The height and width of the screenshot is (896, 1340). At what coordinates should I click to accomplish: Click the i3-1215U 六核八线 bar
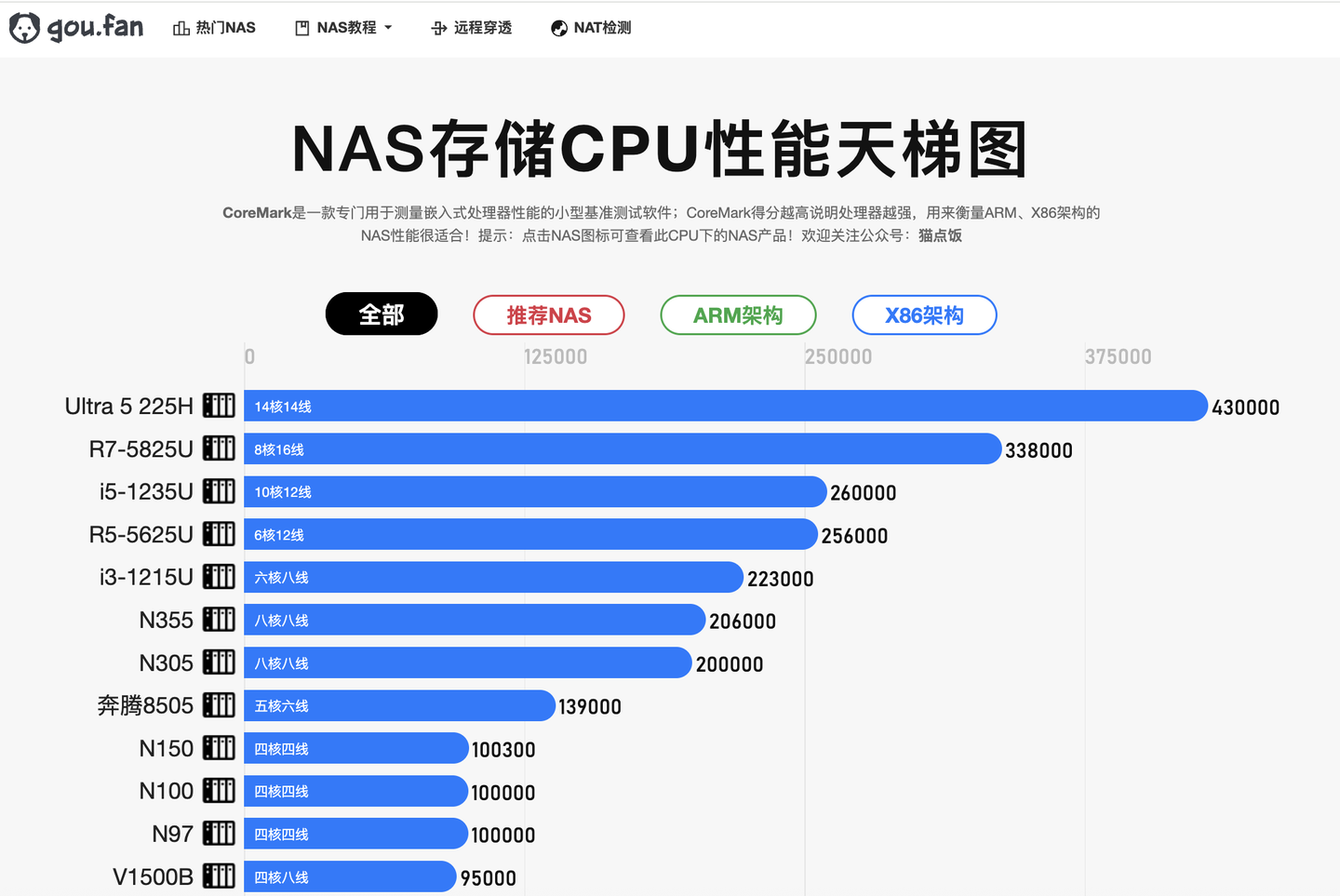(x=493, y=577)
